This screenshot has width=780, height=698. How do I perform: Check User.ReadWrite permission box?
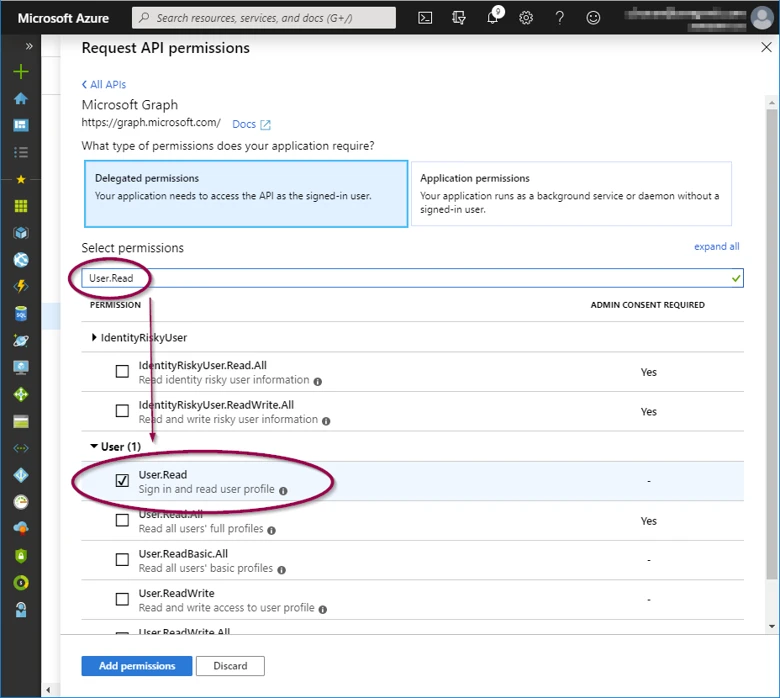pos(122,599)
